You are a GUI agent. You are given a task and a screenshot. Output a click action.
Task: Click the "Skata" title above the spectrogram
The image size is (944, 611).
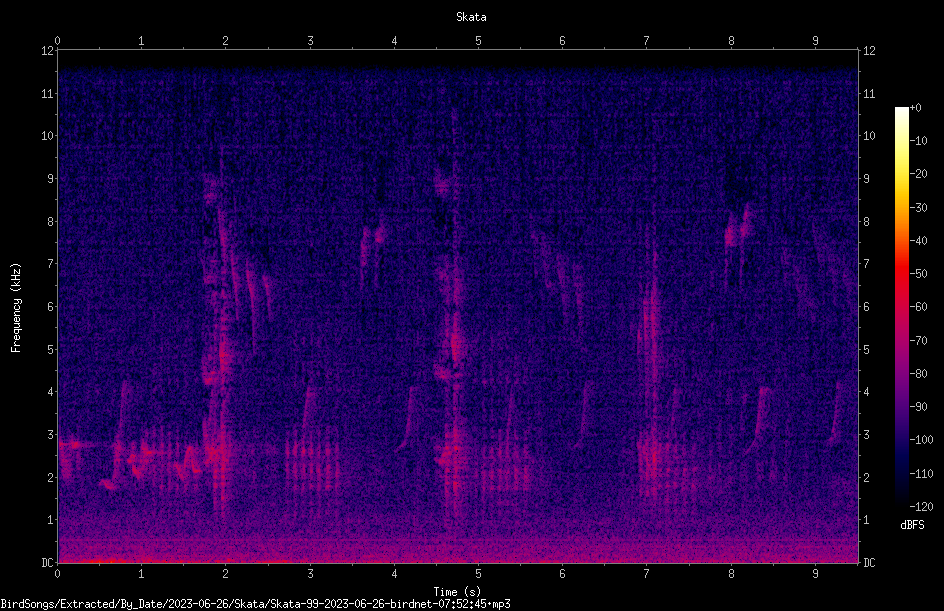pos(471,17)
